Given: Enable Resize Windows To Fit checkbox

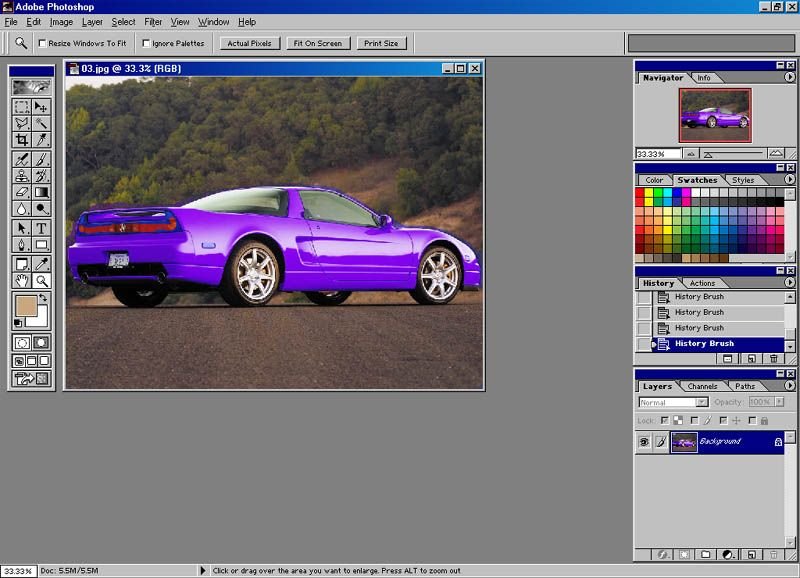Looking at the screenshot, I should [42, 43].
